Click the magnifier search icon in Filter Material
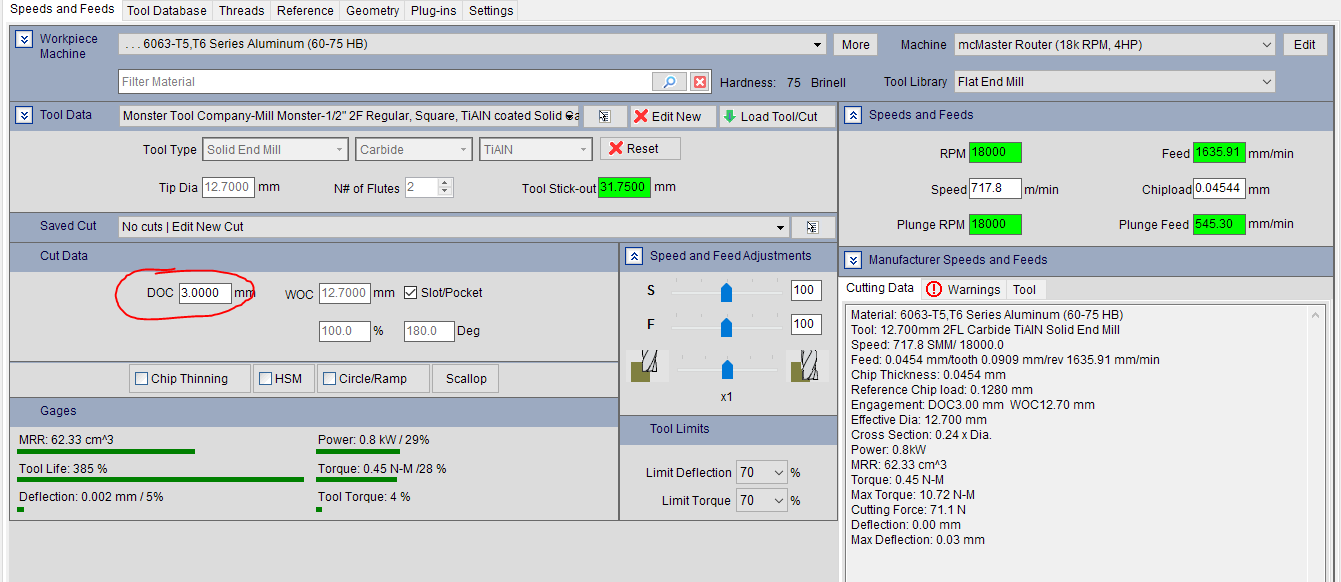This screenshot has height=582, width=1341. 669,82
